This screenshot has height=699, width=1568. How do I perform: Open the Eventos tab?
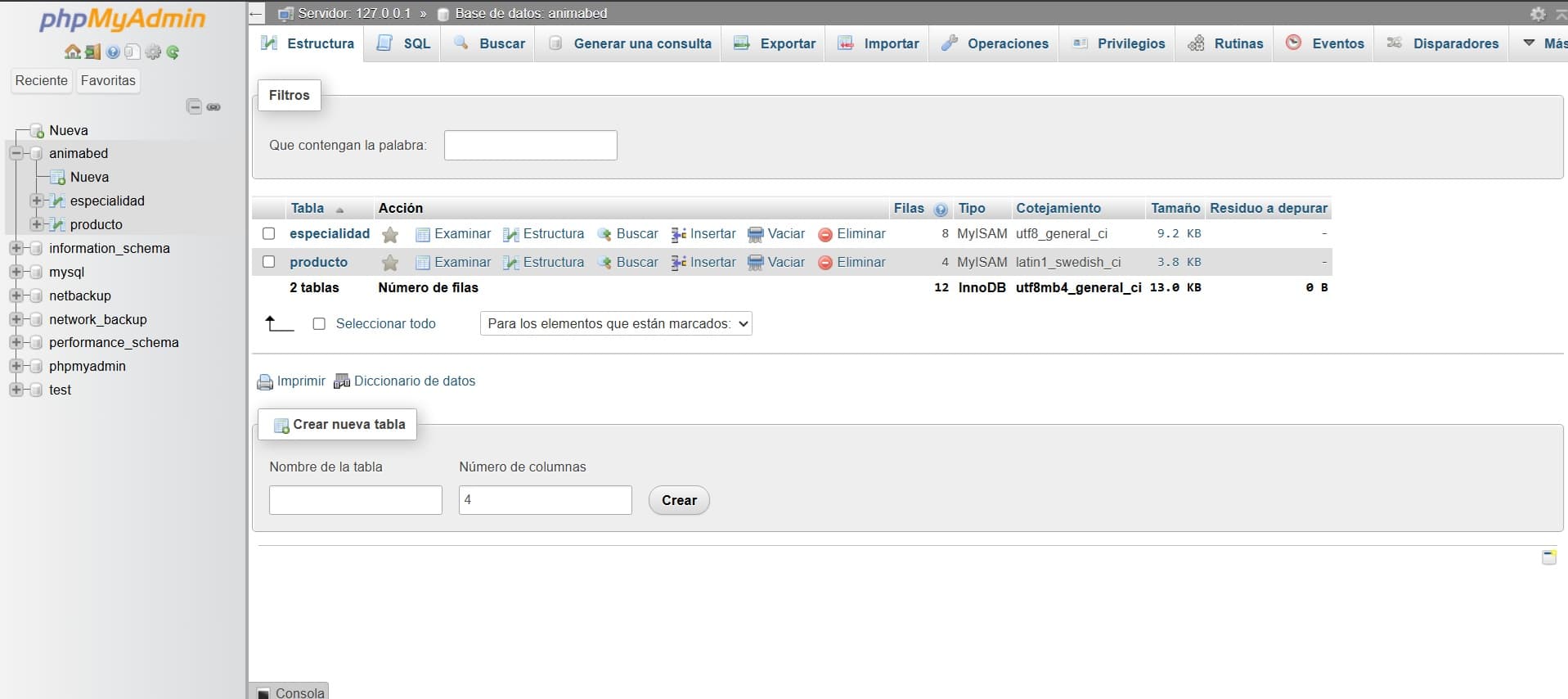1324,43
